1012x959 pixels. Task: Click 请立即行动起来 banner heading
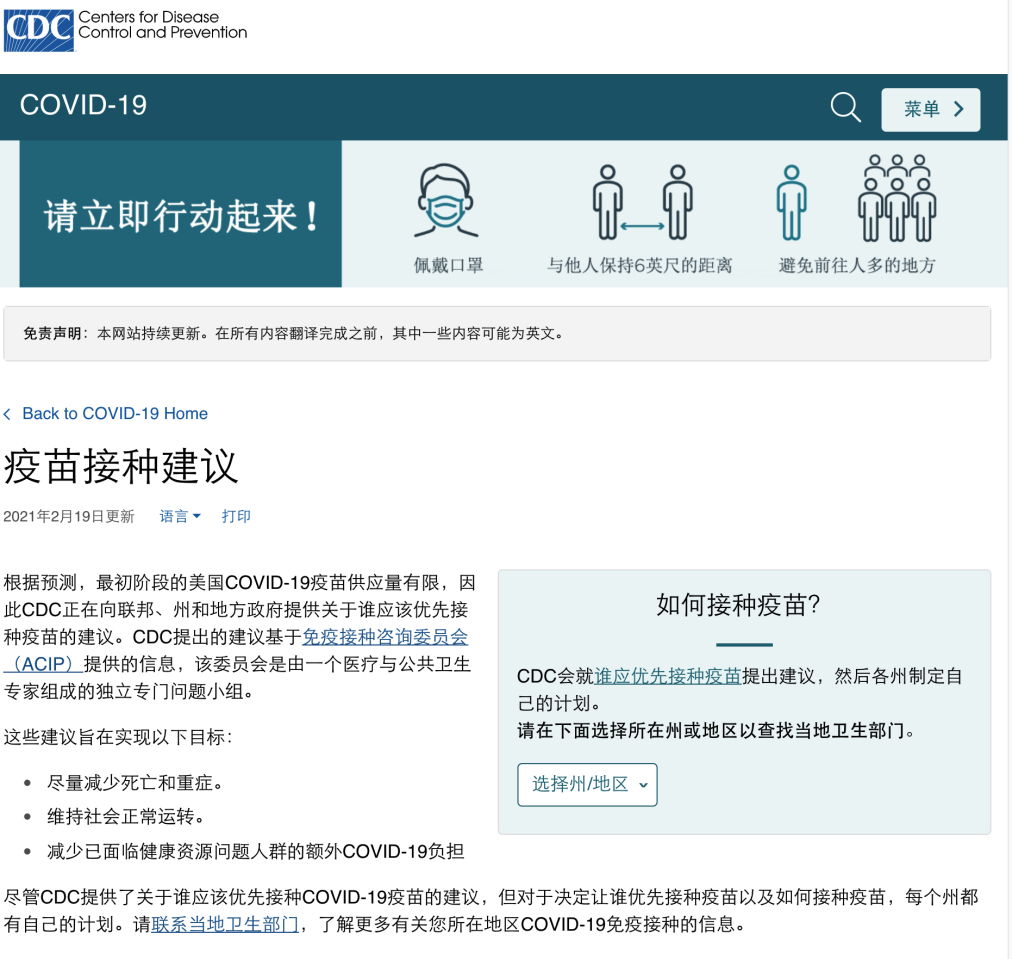click(x=181, y=216)
